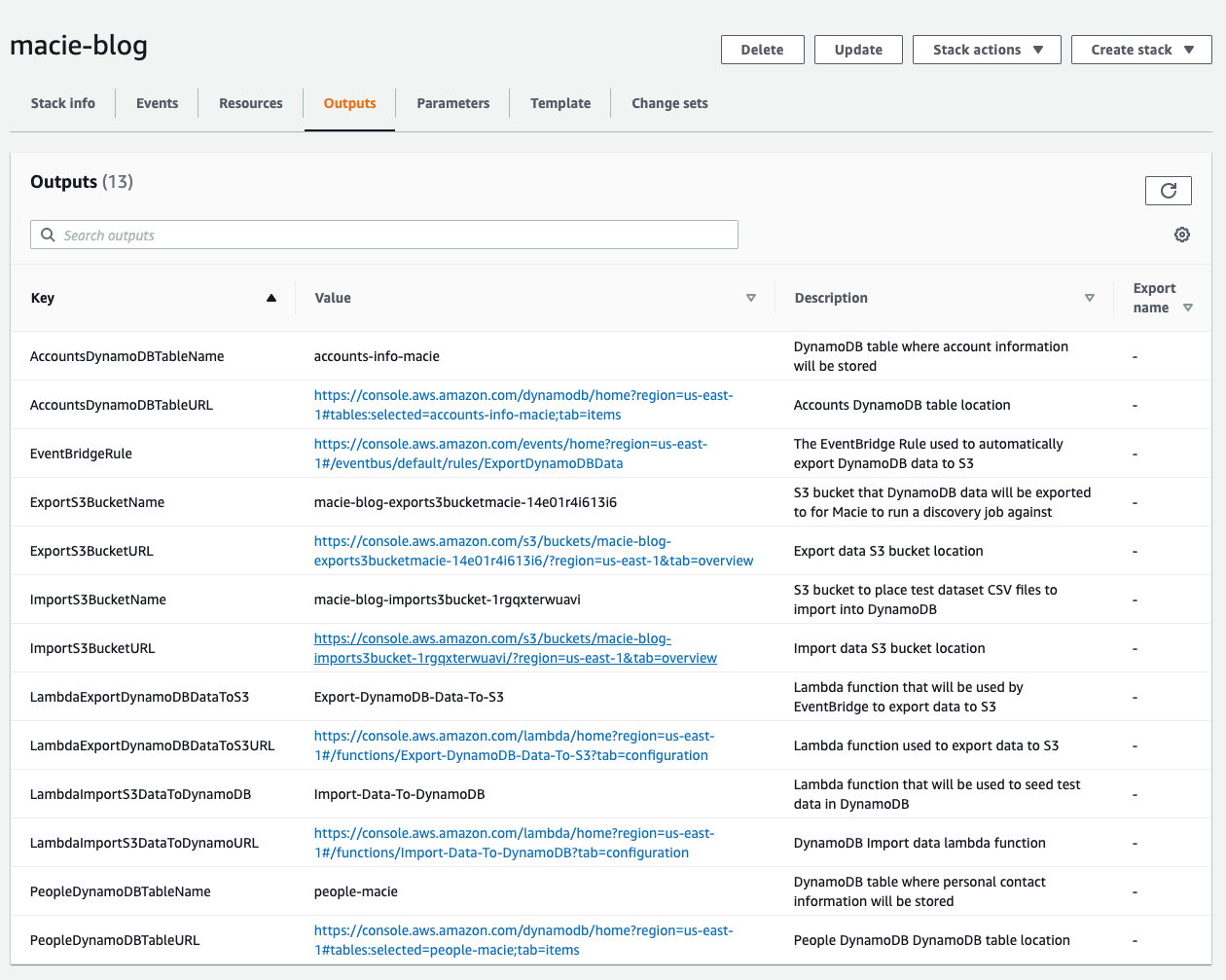Click the ExportS3BucketName key
Screen dimensions: 1226x980
point(97,502)
